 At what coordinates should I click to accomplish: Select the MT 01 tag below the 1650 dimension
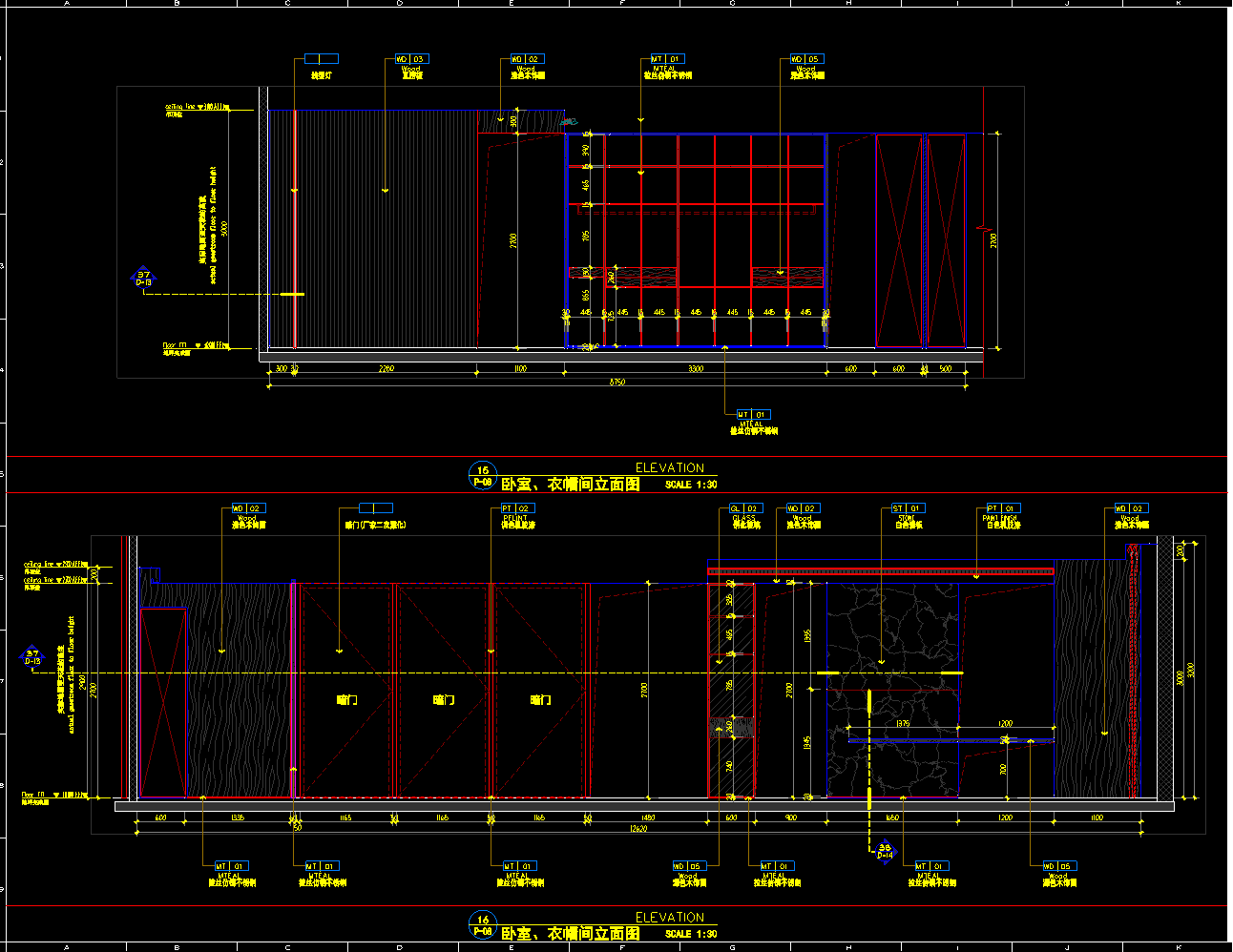(x=931, y=866)
